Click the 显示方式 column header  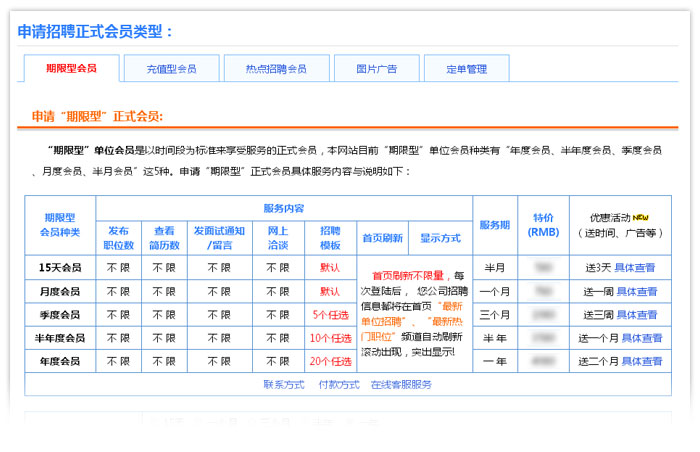[x=440, y=238]
